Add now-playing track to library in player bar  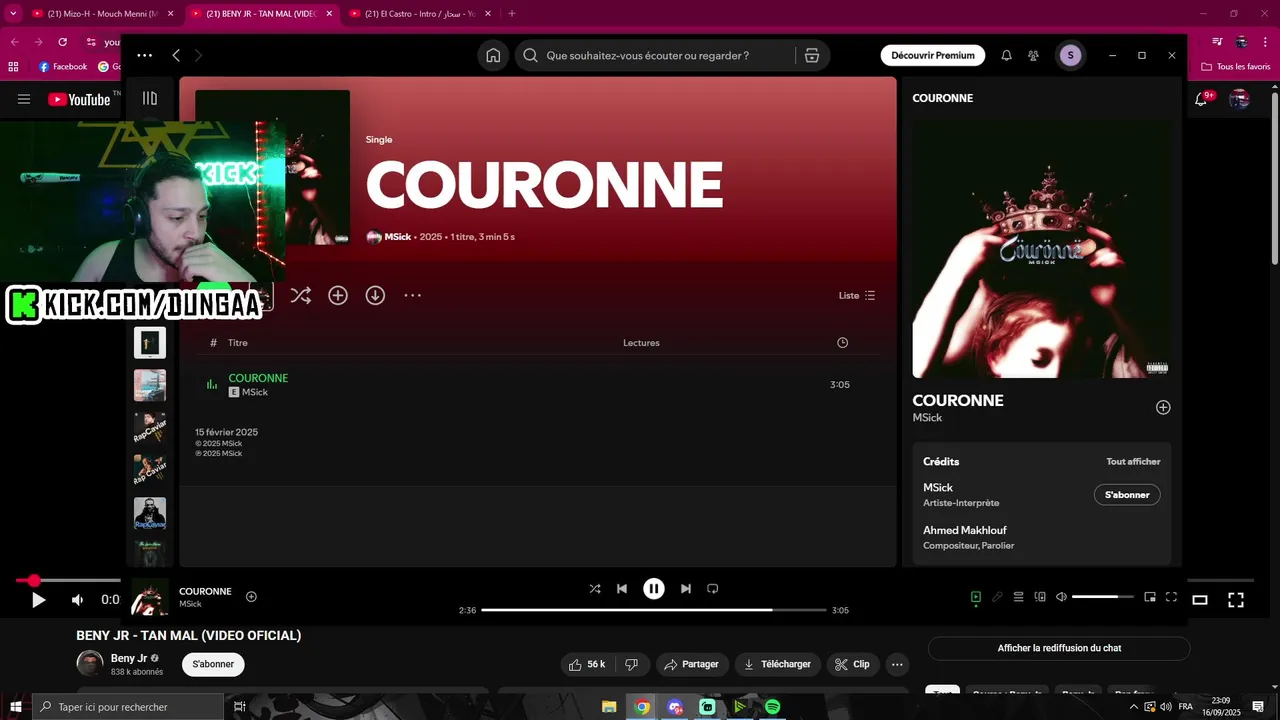[251, 597]
